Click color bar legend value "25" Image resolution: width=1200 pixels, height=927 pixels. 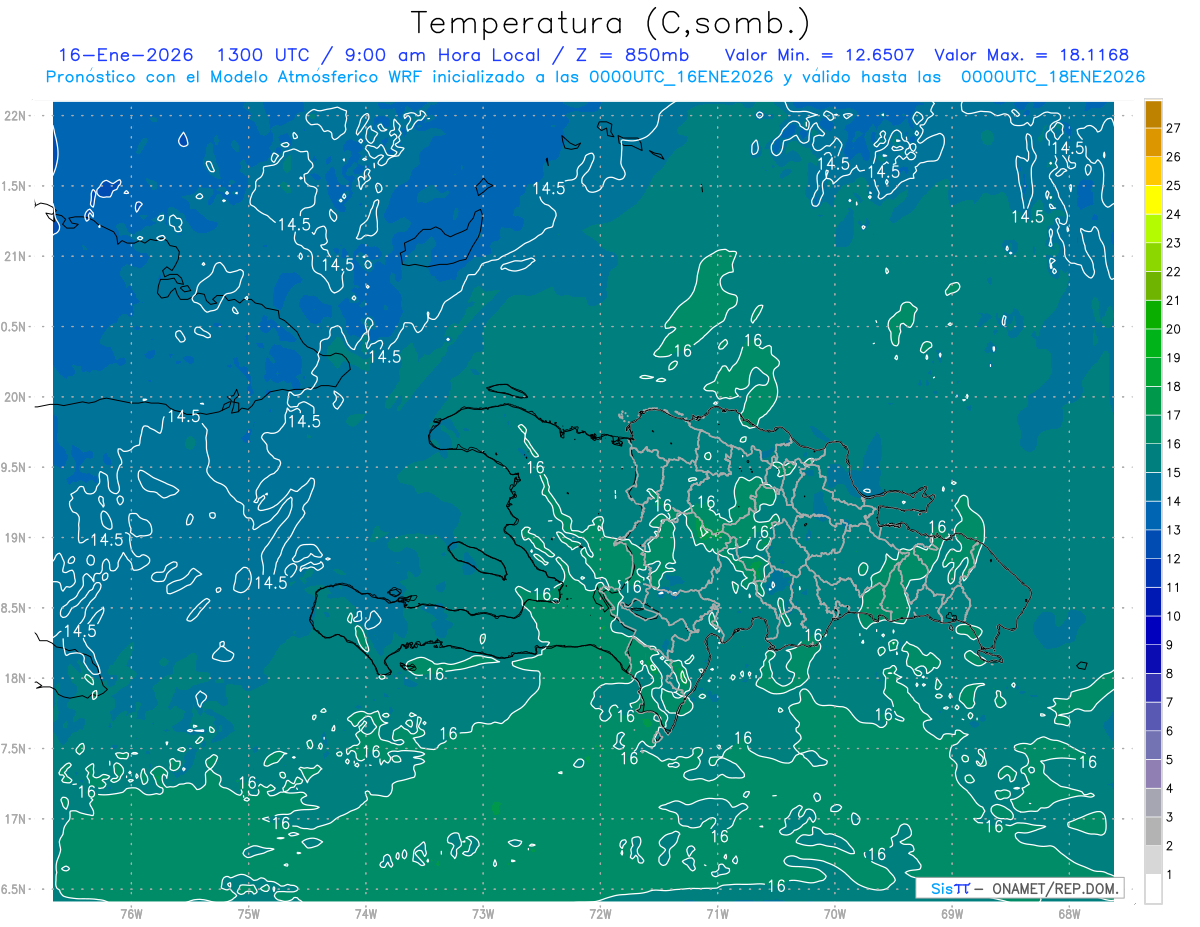point(1174,186)
